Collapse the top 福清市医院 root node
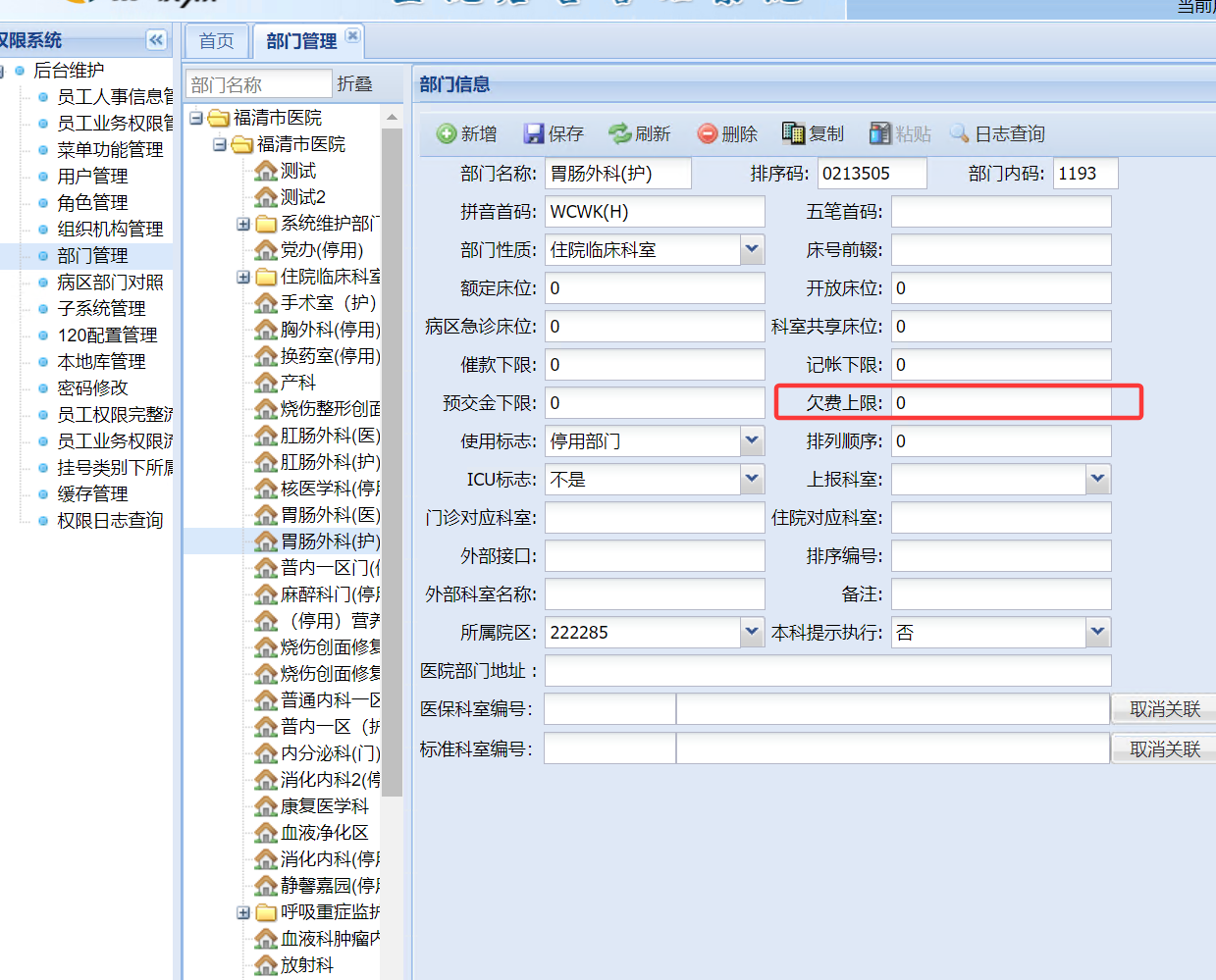 pos(196,118)
